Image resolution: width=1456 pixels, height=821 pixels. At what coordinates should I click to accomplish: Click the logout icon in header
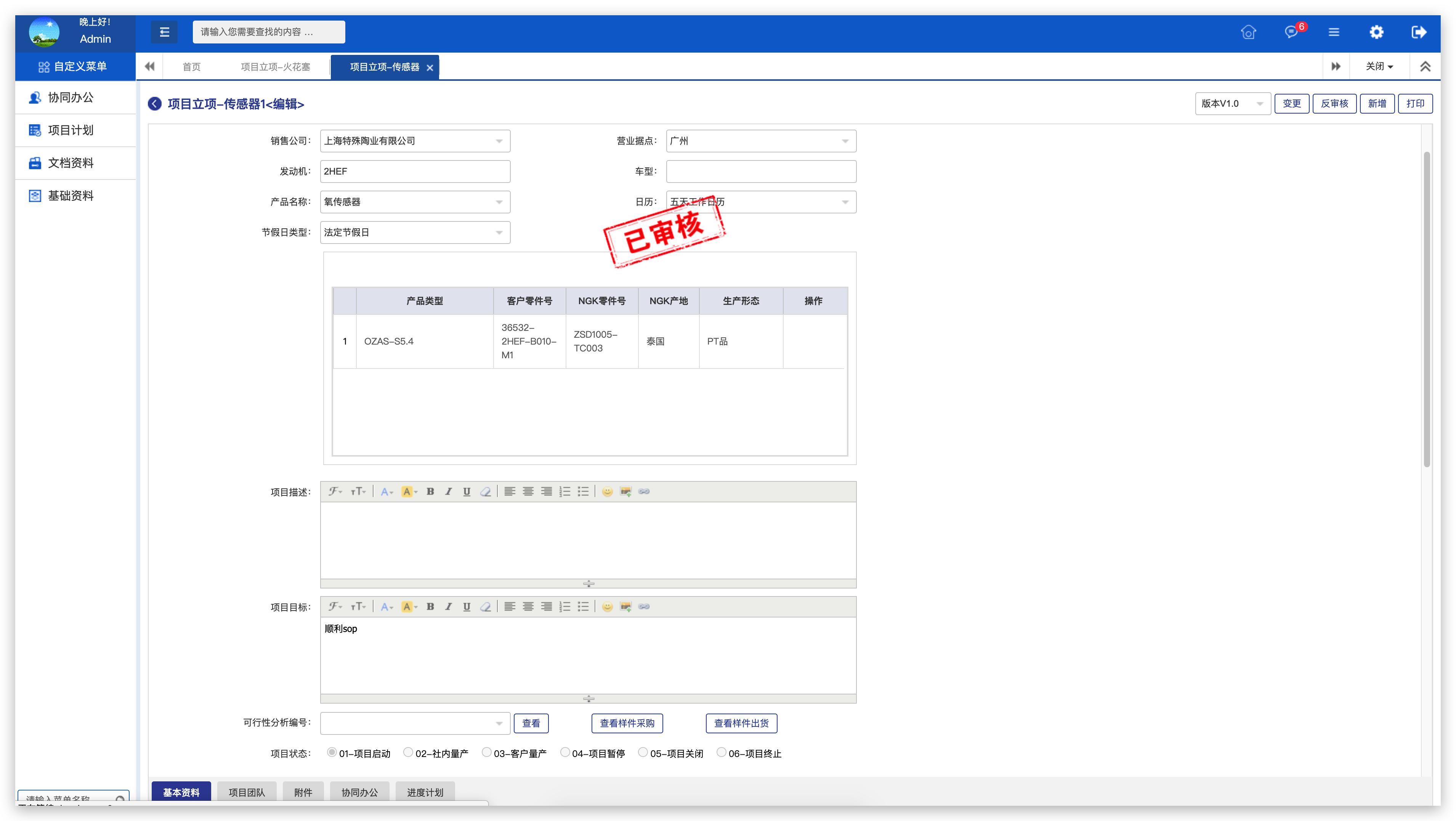point(1419,32)
